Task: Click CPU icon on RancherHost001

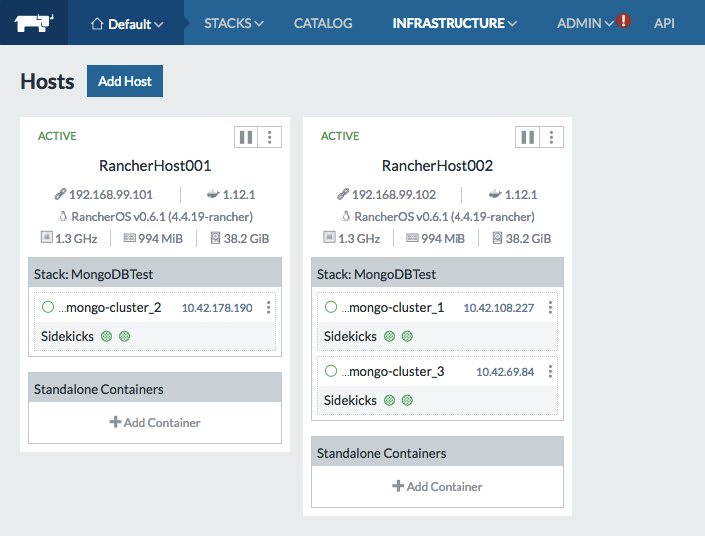Action: pyautogui.click(x=47, y=237)
